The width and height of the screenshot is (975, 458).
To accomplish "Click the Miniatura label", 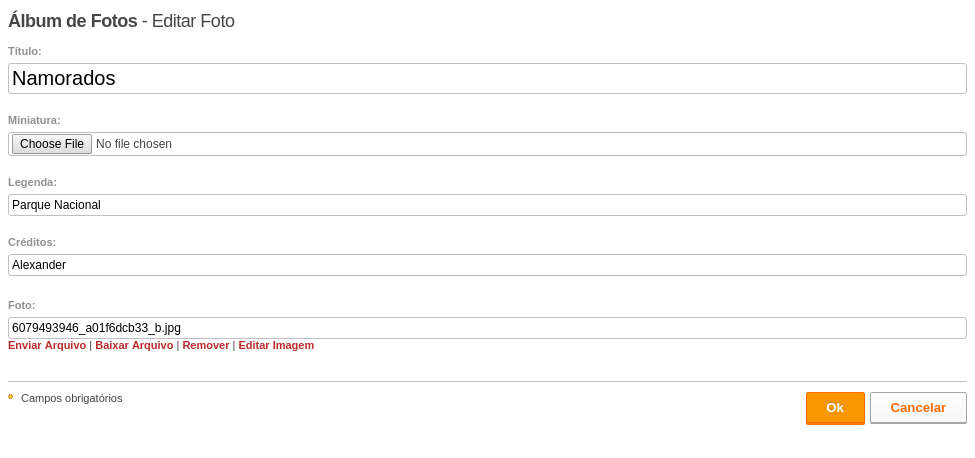I will [x=34, y=120].
